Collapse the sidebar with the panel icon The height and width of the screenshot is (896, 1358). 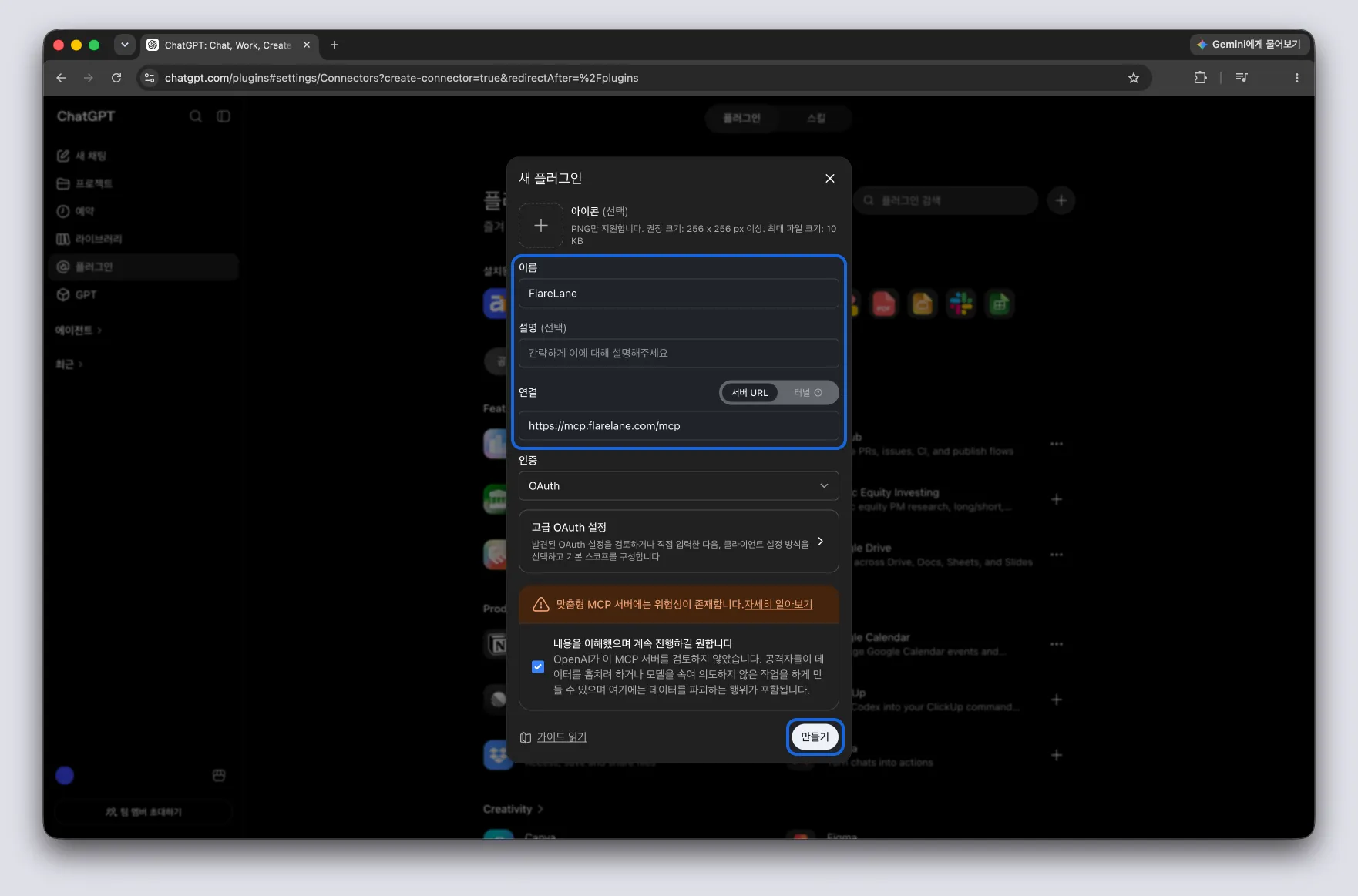coord(224,116)
